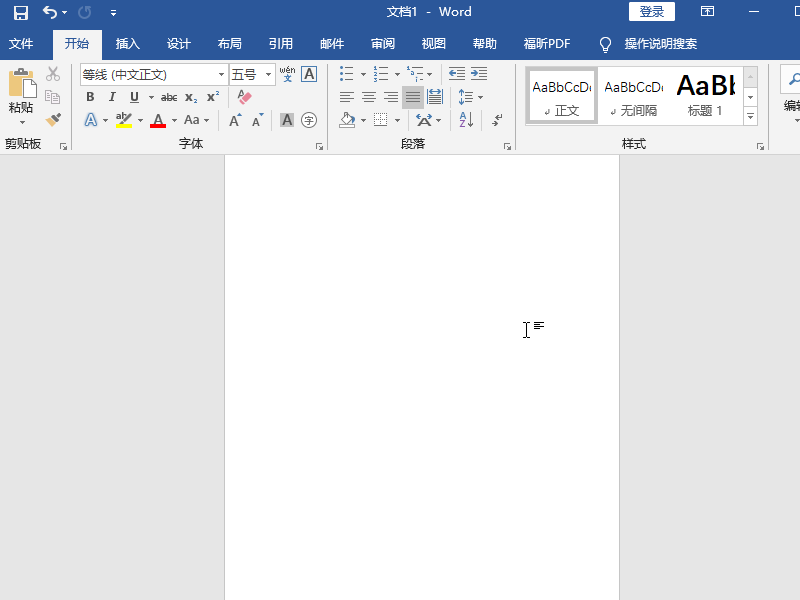Increase paragraph indent
Screen dimensions: 800x600
[x=479, y=74]
